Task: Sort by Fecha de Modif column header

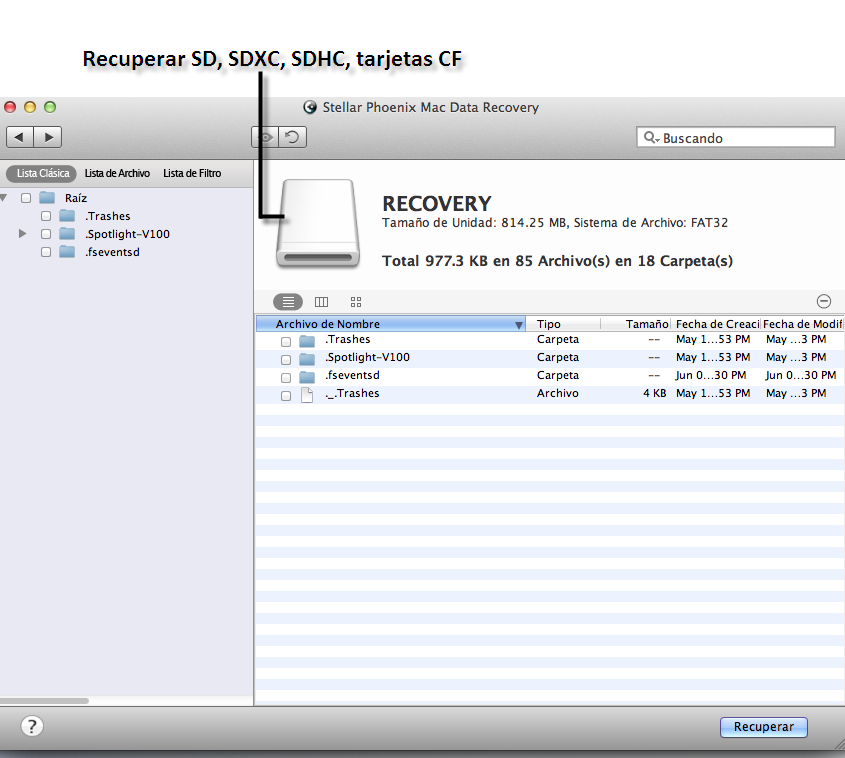Action: tap(802, 324)
